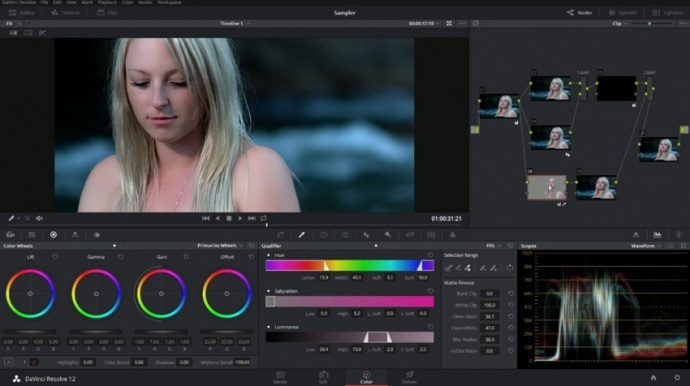Toggle the Hue qualifier on or off
The height and width of the screenshot is (386, 690).
(x=268, y=255)
